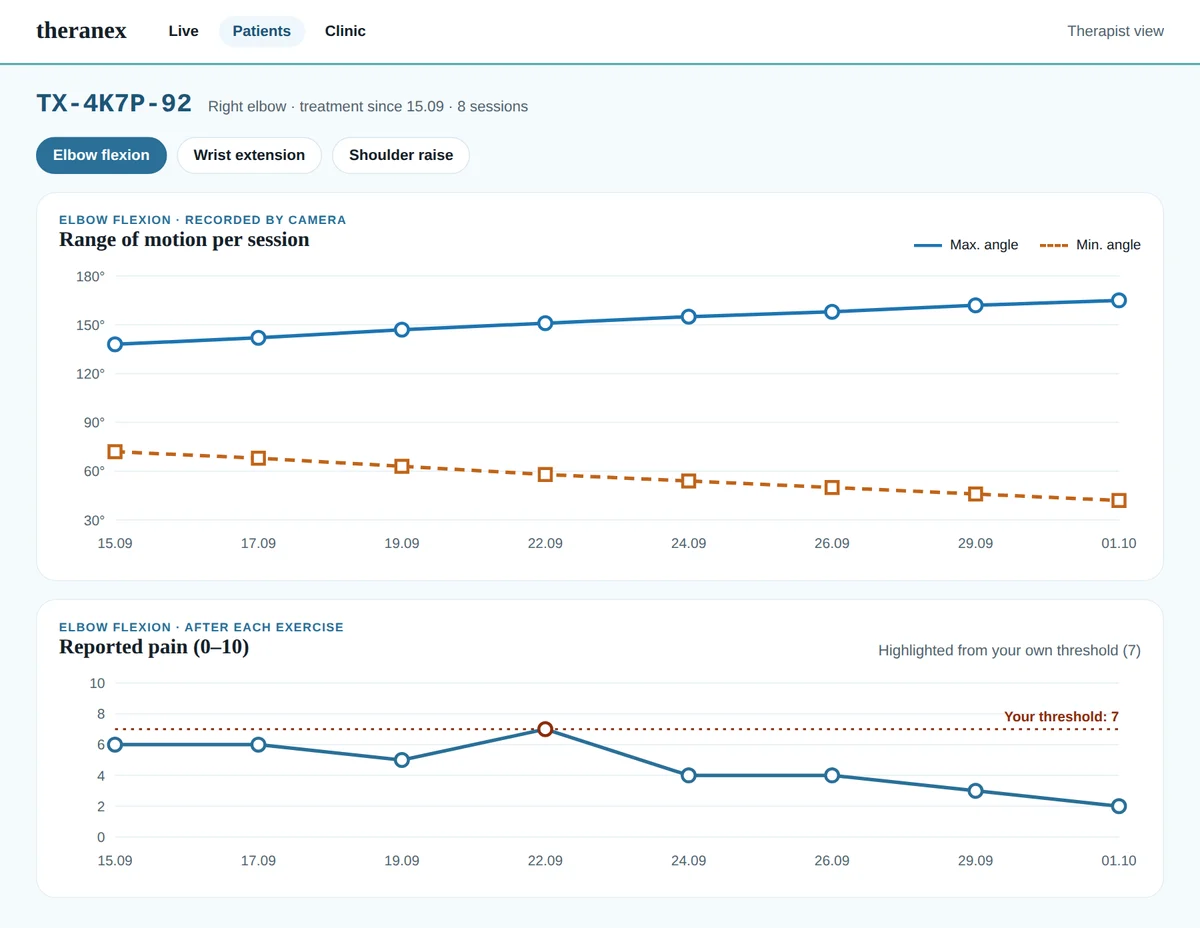Screen dimensions: 1200x928
Task: Click pain point for 15.09
Action: pyautogui.click(x=115, y=745)
